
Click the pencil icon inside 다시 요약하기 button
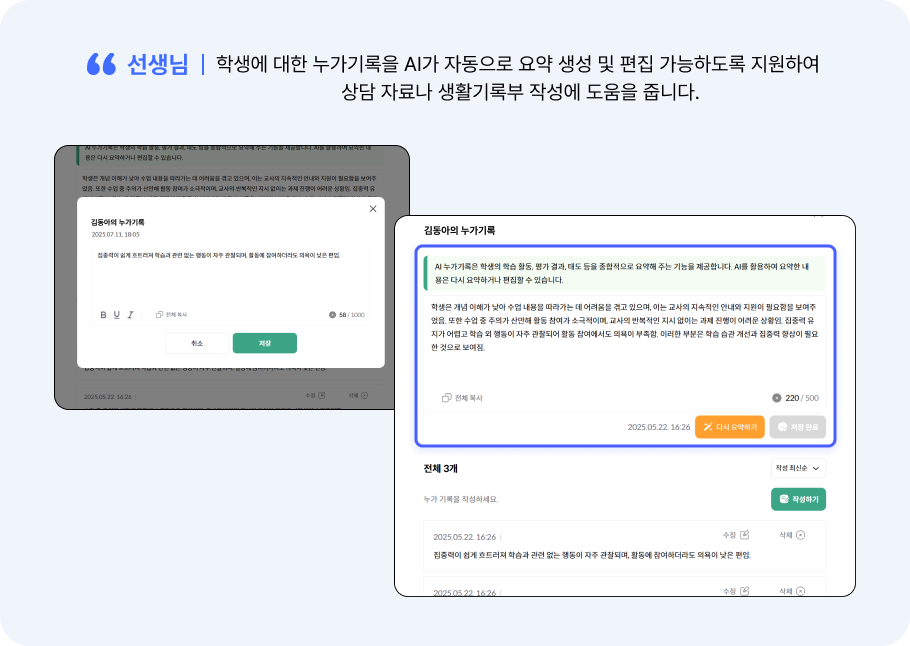(x=707, y=426)
